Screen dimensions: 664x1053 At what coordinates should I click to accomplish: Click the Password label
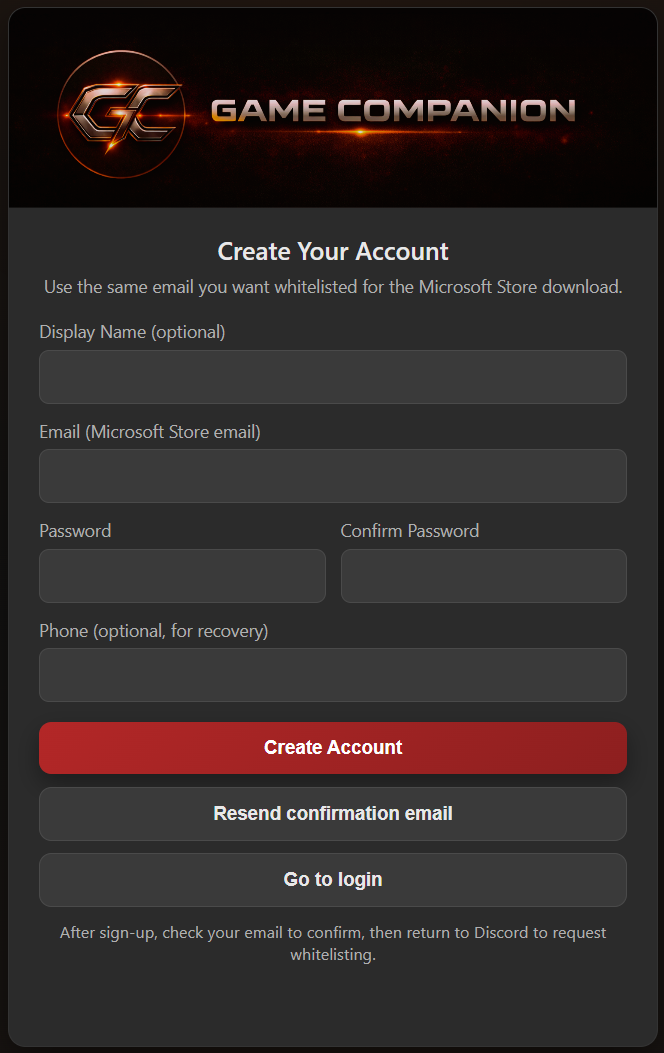point(74,531)
